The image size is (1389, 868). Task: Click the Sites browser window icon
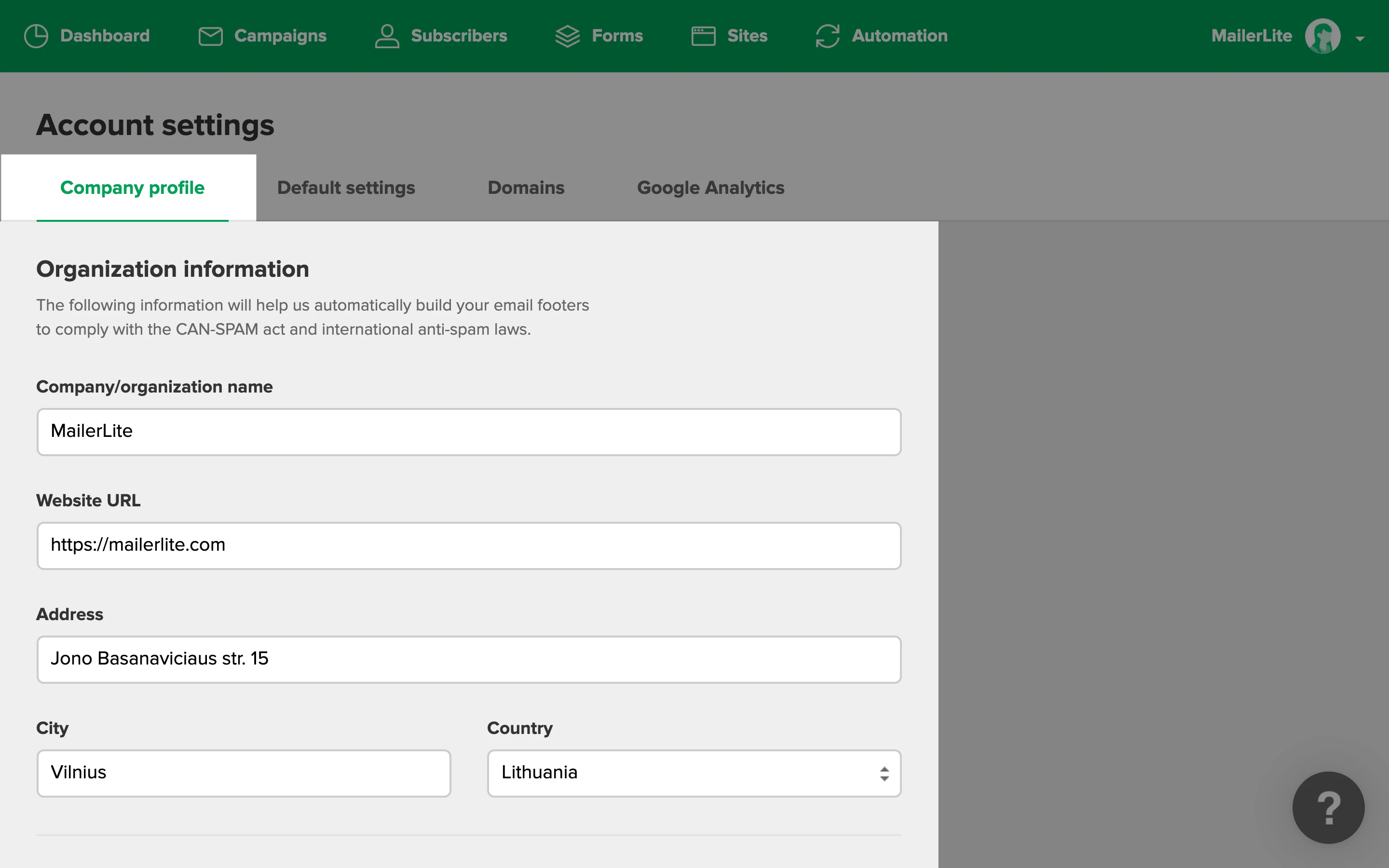pos(703,36)
